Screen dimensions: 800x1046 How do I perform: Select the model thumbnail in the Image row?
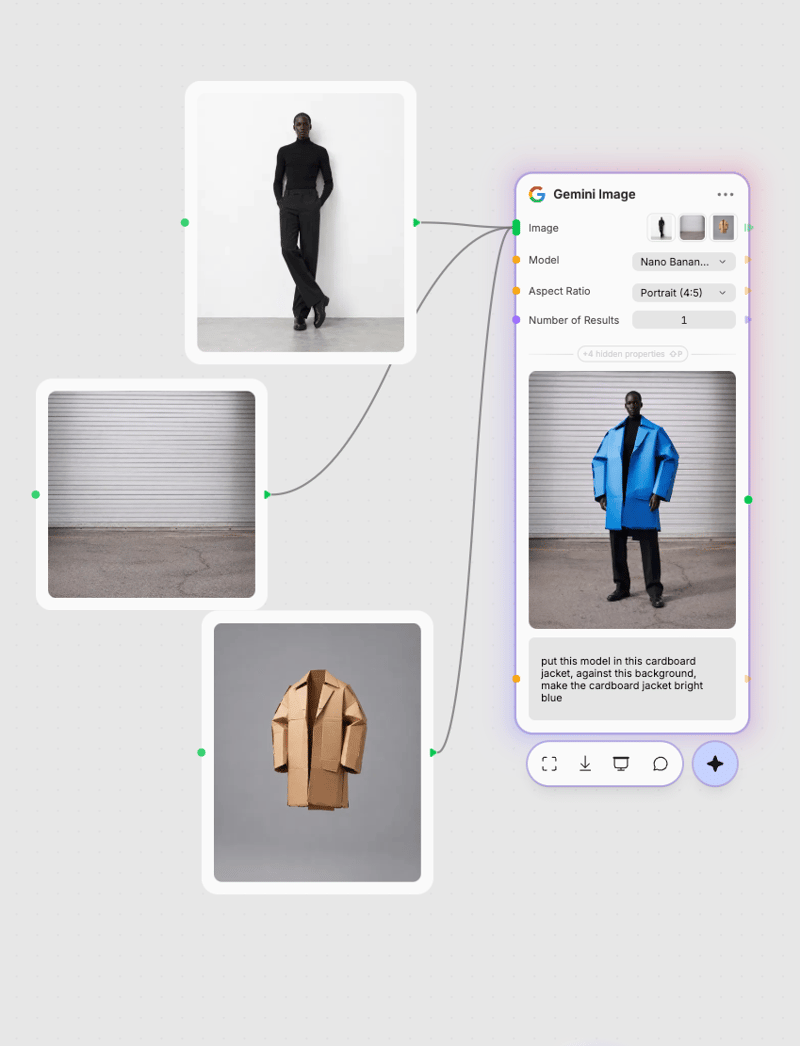661,227
